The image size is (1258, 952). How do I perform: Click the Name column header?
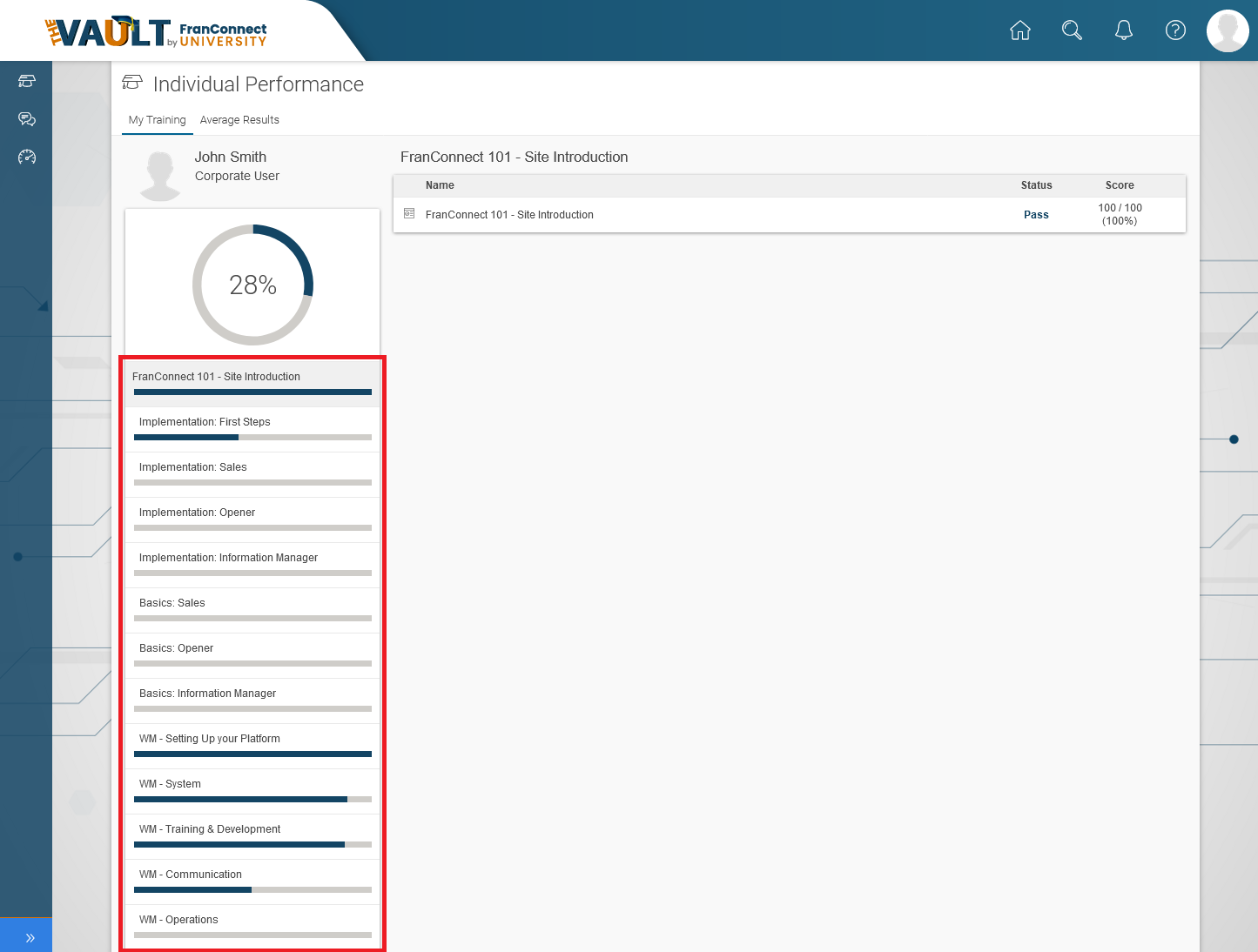(440, 185)
